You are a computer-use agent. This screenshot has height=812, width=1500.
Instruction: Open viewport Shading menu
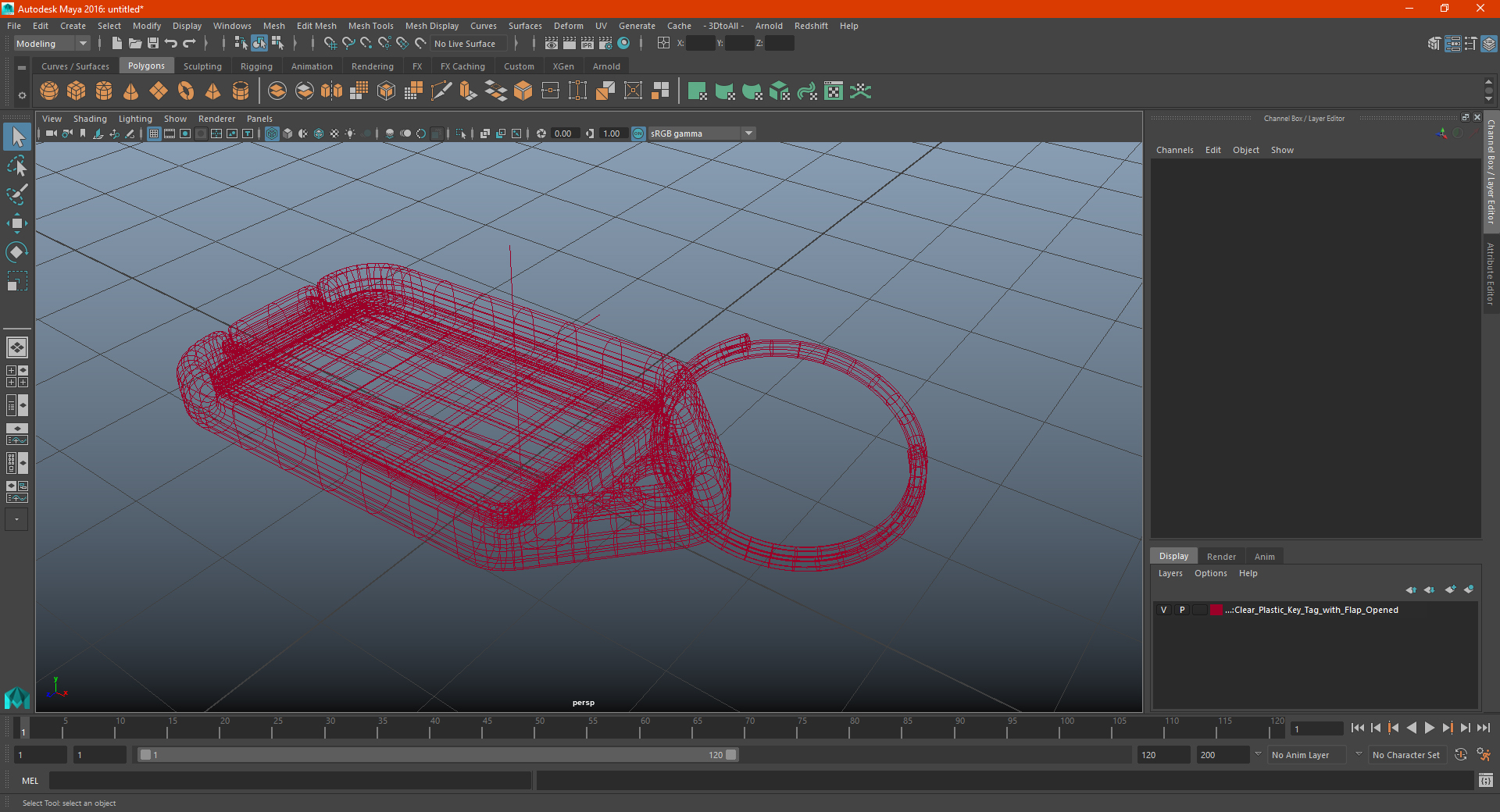[90, 119]
